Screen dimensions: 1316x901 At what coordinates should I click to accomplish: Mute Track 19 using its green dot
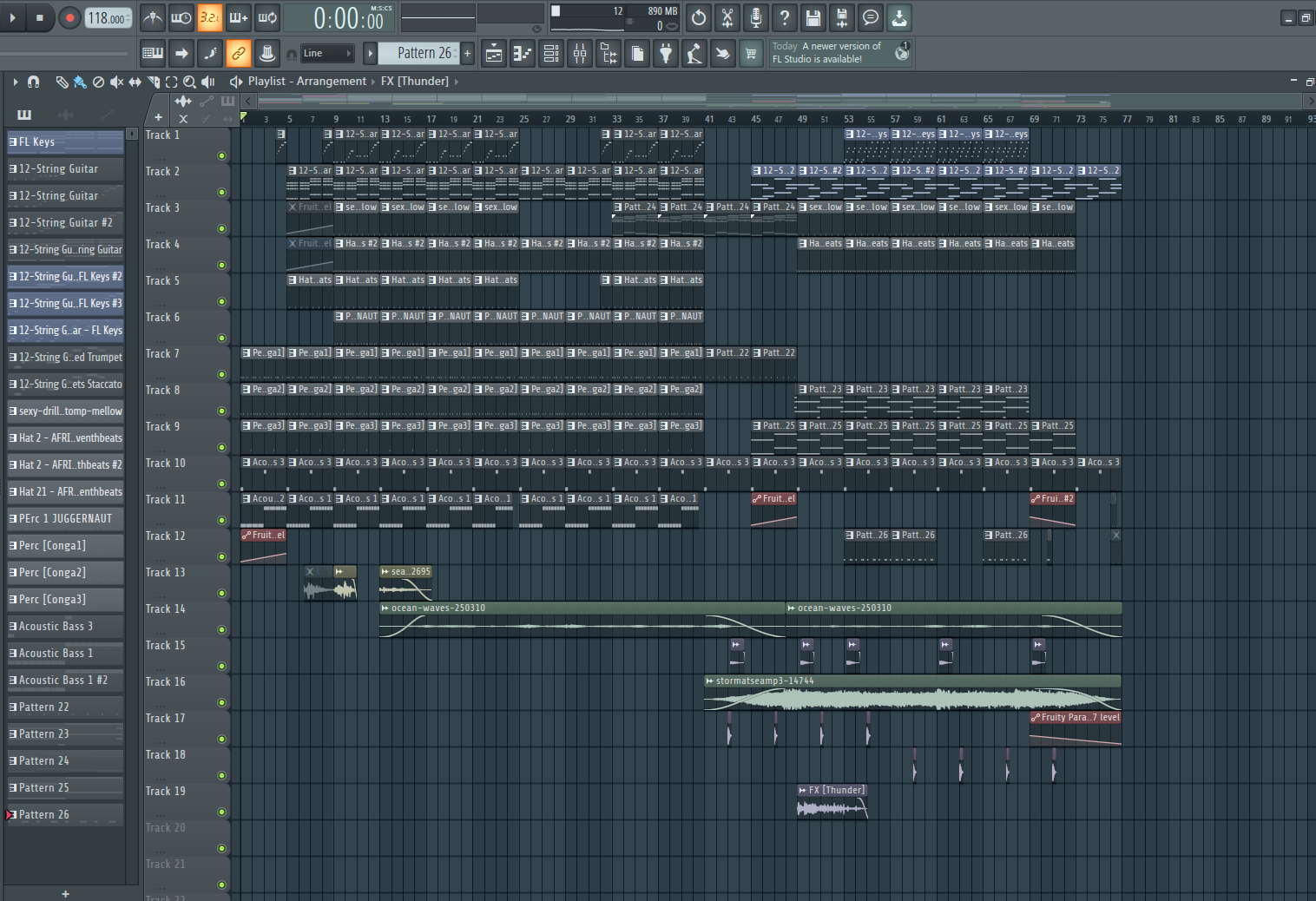click(222, 812)
